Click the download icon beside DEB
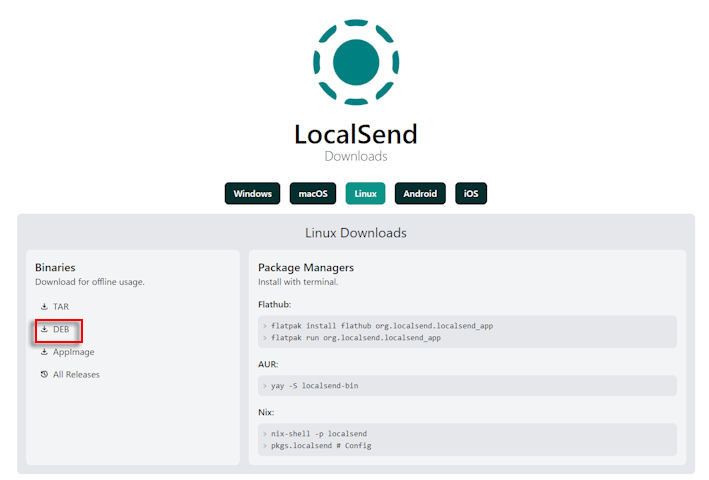The width and height of the screenshot is (709, 480). pyautogui.click(x=44, y=329)
